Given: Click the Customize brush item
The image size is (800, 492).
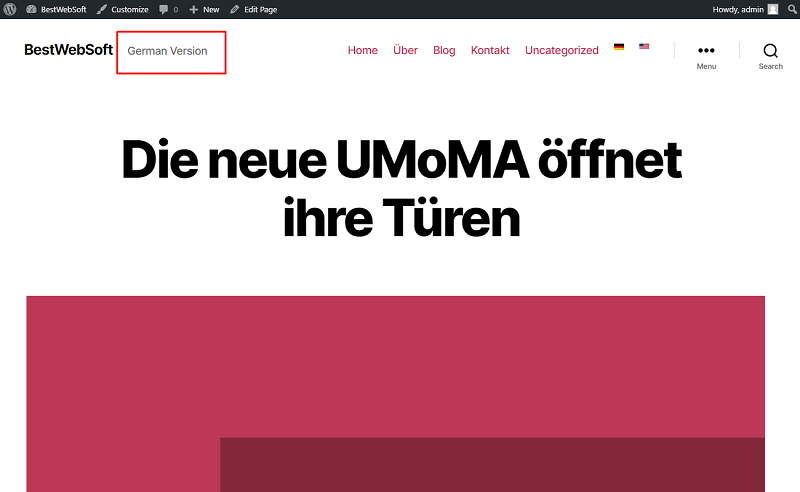Looking at the screenshot, I should 123,9.
